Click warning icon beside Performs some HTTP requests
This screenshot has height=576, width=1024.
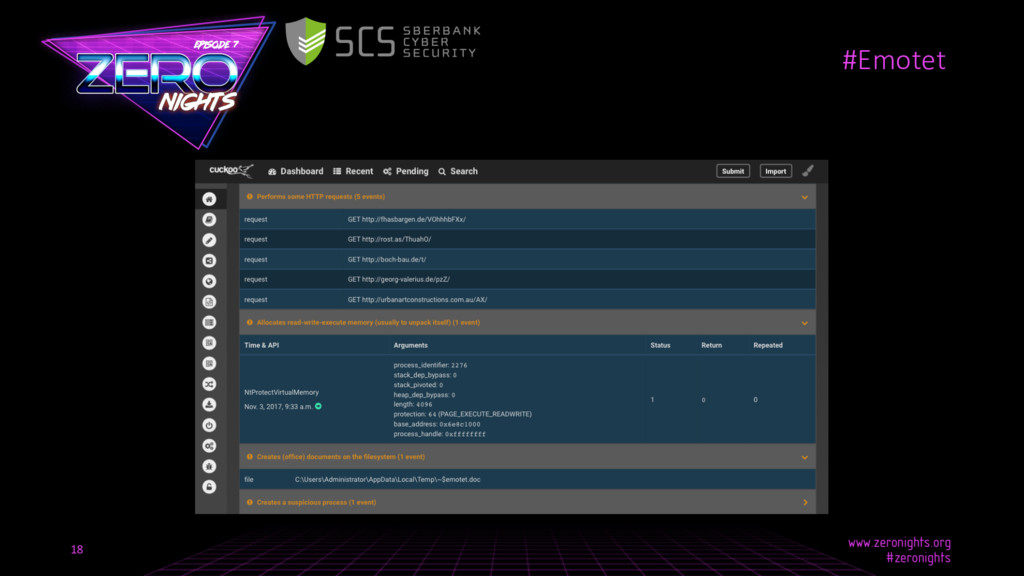[x=249, y=197]
